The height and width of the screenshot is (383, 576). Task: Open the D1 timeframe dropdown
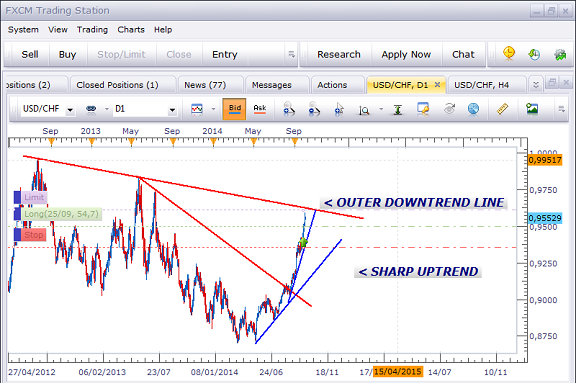click(172, 110)
